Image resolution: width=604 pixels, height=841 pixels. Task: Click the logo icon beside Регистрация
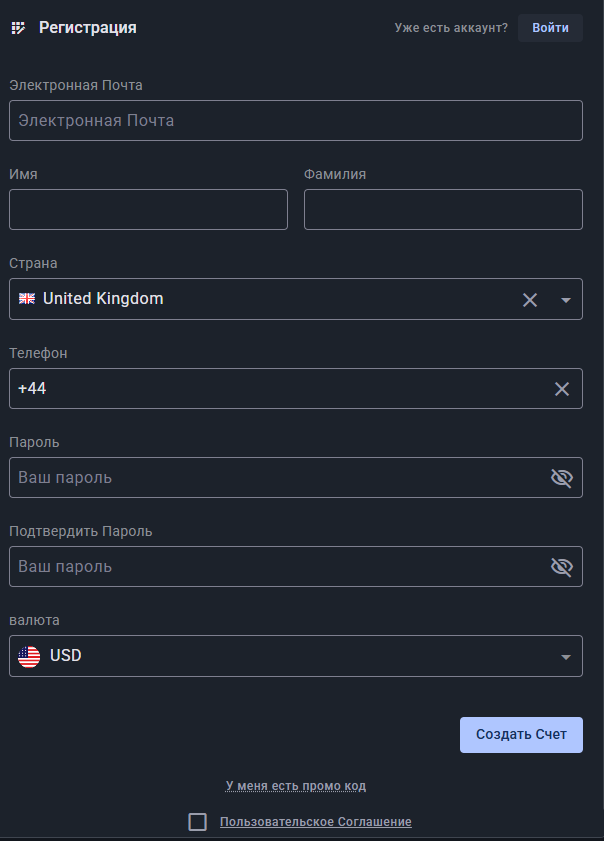click(18, 28)
